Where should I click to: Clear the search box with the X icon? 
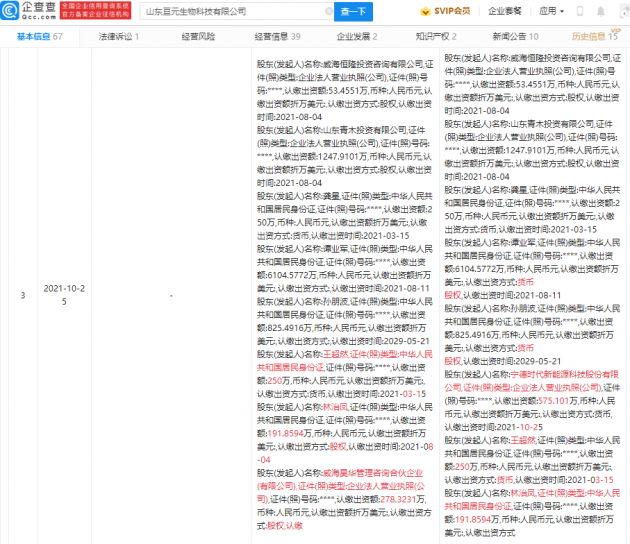pyautogui.click(x=329, y=11)
